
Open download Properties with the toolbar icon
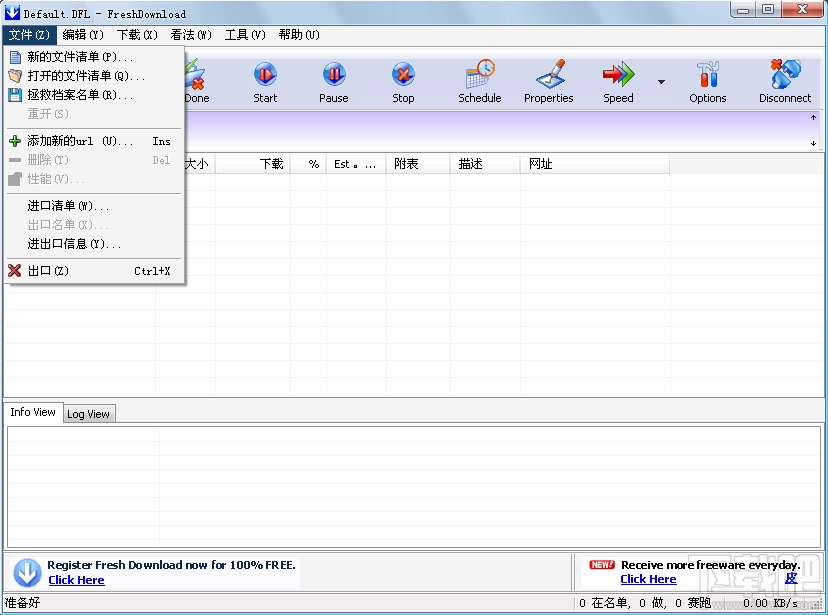548,82
